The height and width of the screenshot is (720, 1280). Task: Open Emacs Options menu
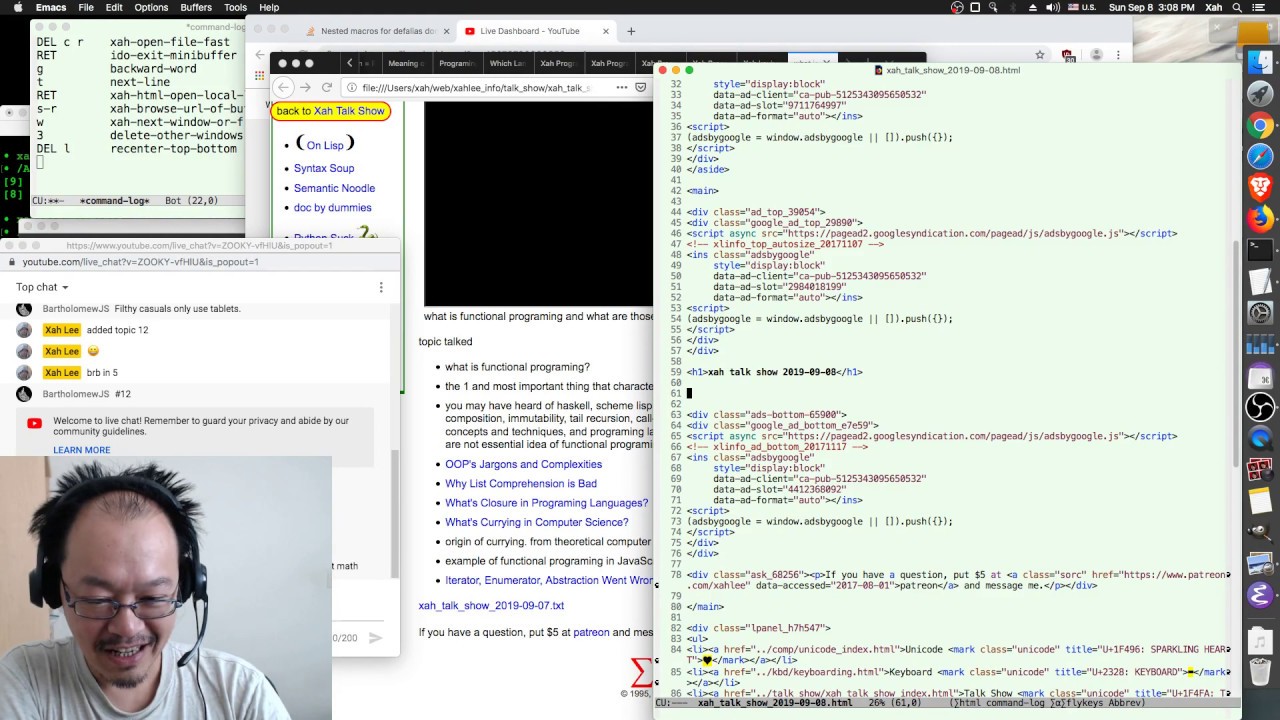[x=151, y=8]
